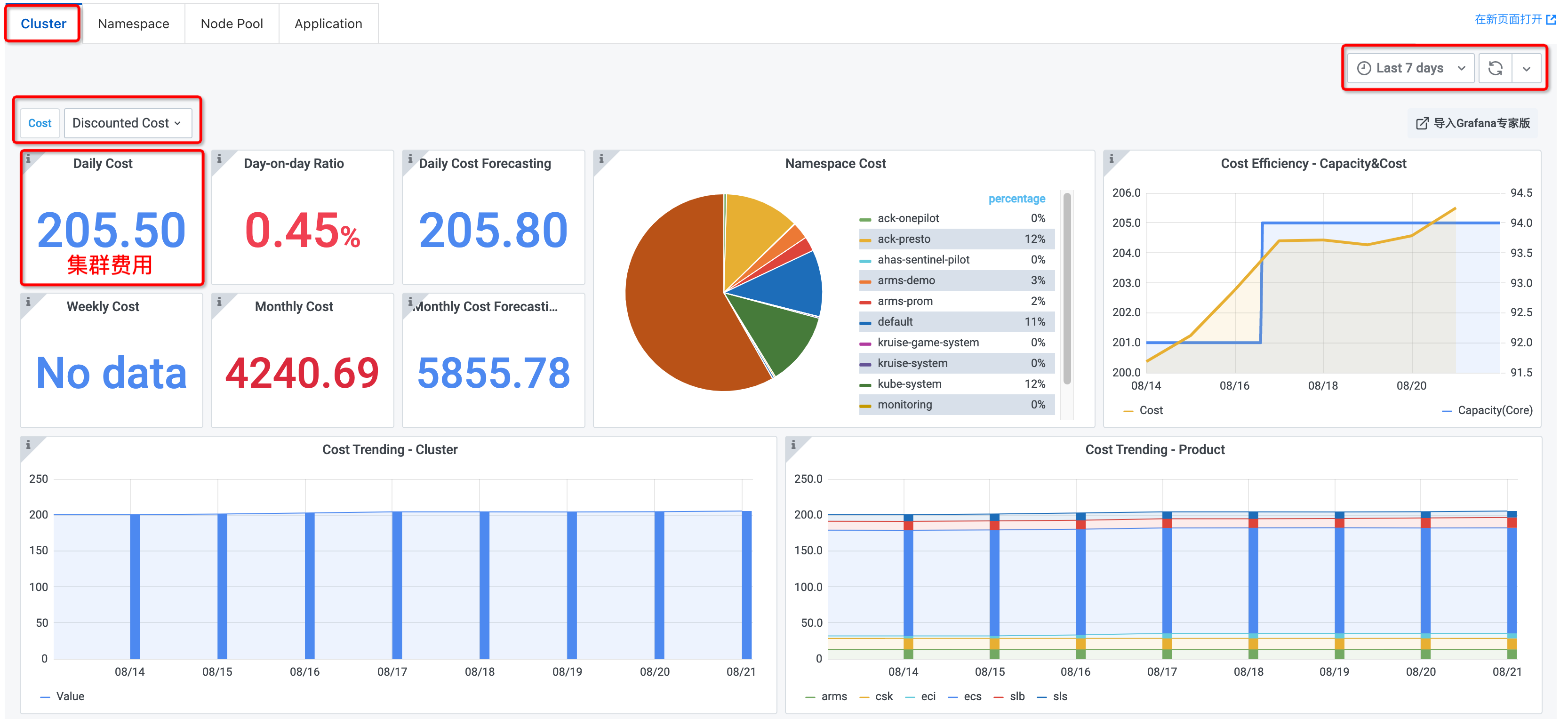Viewport: 1568px width, 719px height.
Task: Switch to the Node Pool tab
Action: tap(232, 24)
